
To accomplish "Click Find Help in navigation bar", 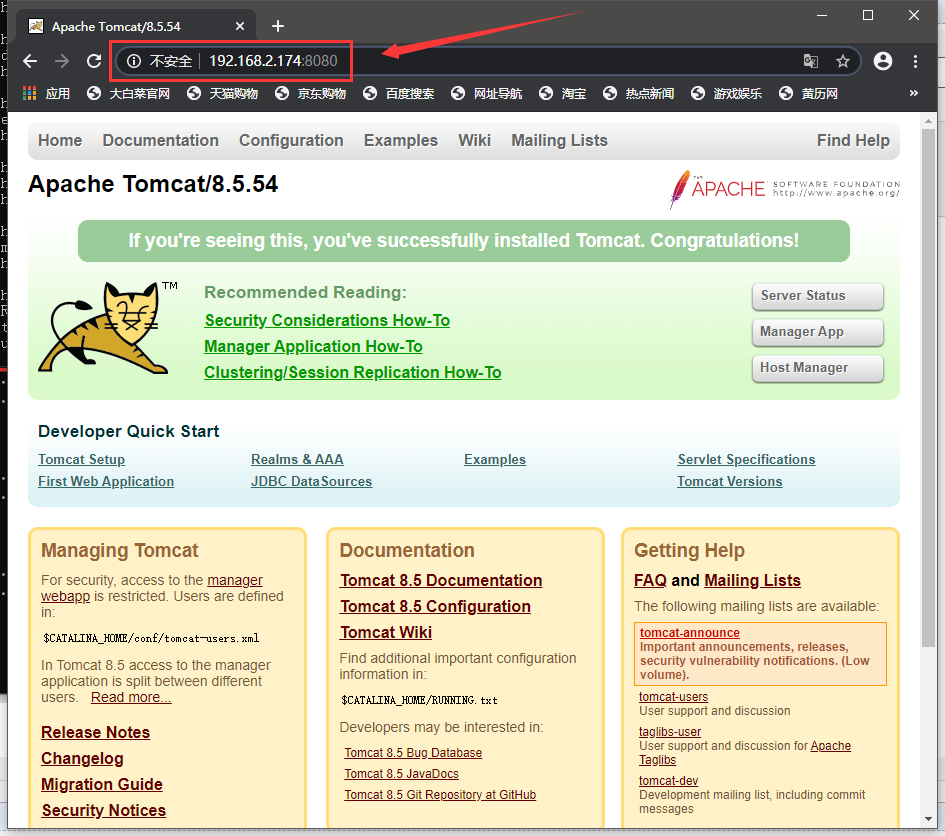I will coord(853,140).
